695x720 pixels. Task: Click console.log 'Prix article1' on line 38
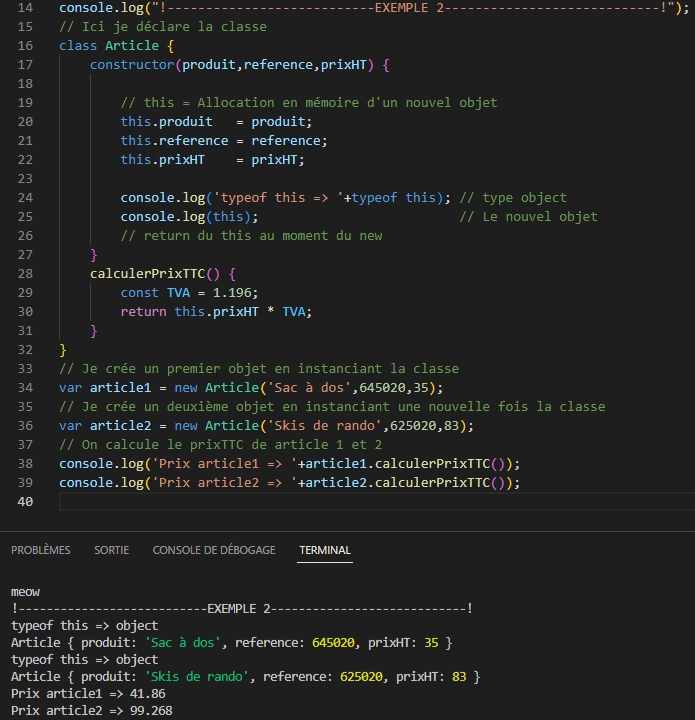pyautogui.click(x=290, y=464)
